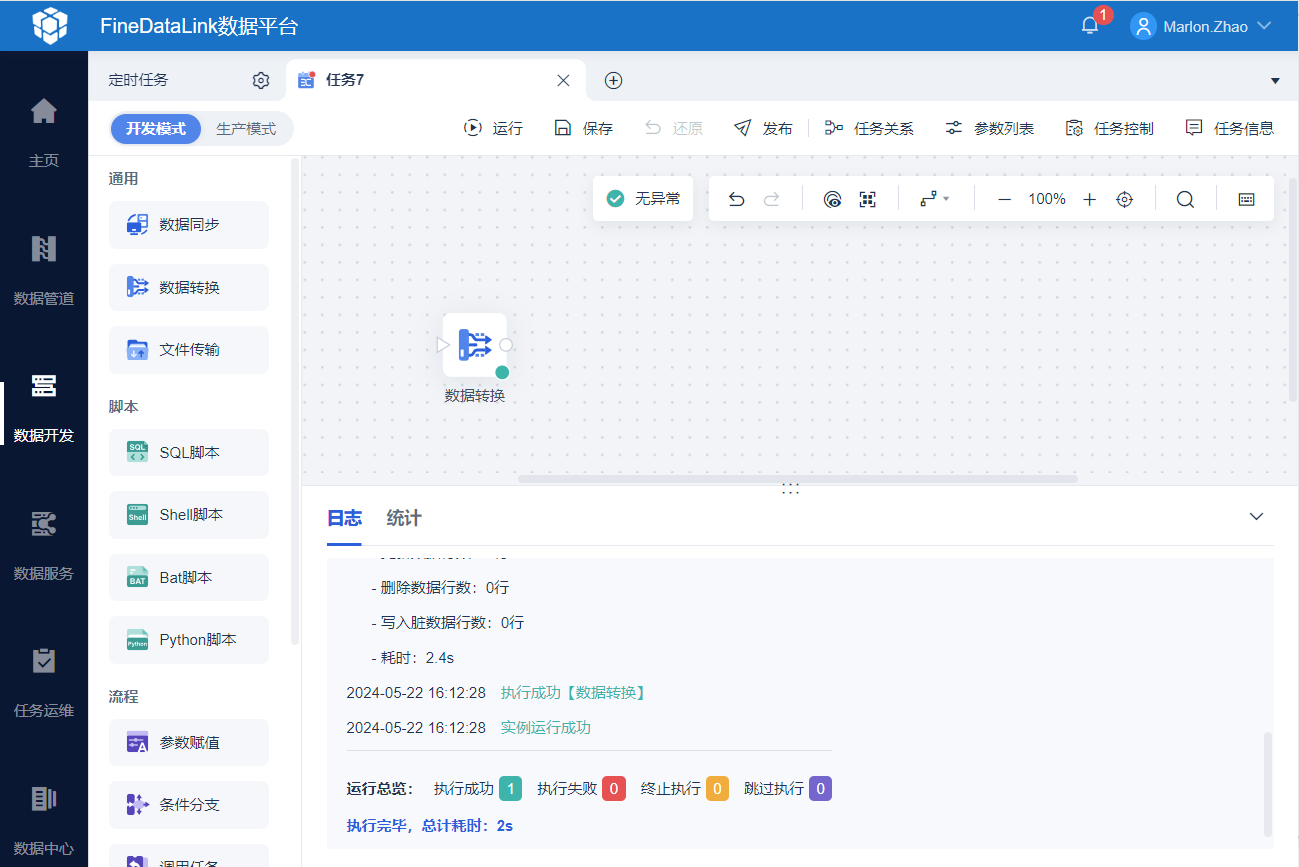Select the 数据同步 component

189,225
